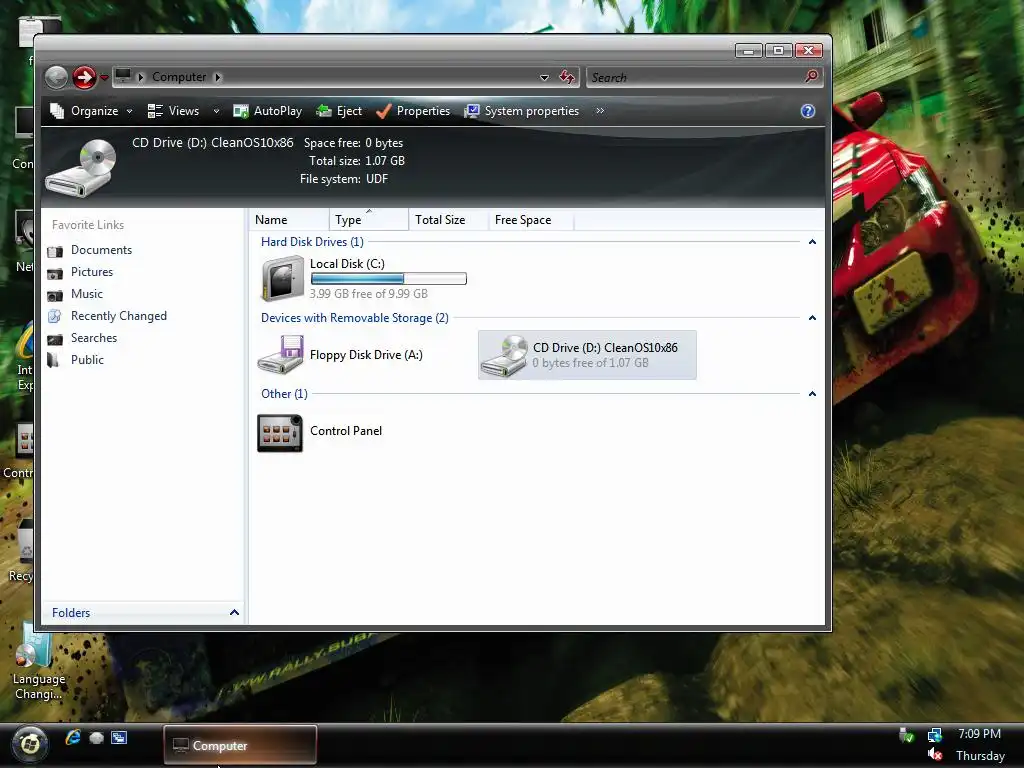The width and height of the screenshot is (1024, 768).
Task: Collapse the Hard Disk Drives group
Action: [x=812, y=242]
